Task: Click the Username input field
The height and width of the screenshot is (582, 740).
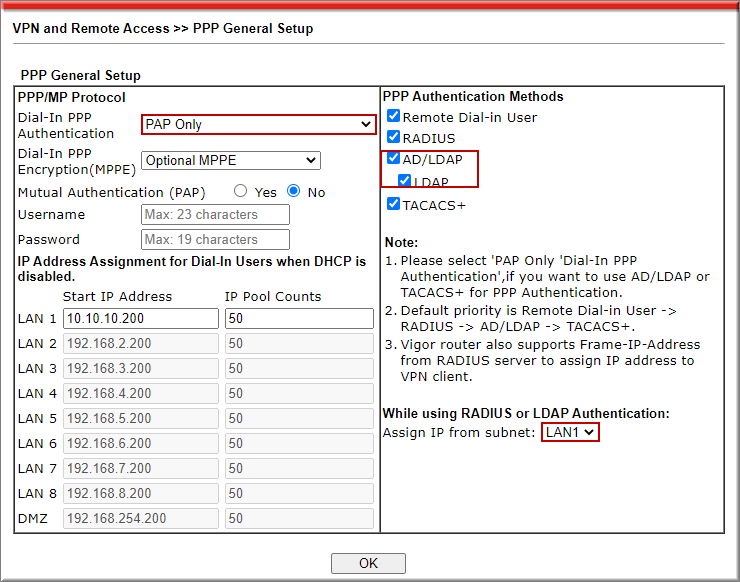Action: [x=215, y=215]
